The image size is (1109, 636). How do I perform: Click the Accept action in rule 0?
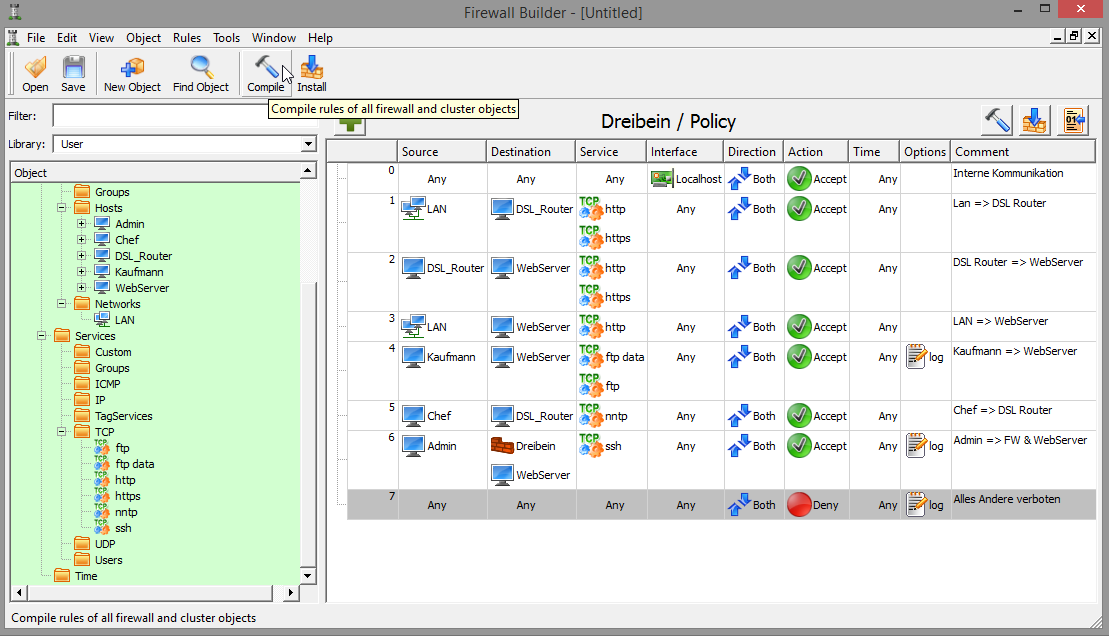click(799, 179)
